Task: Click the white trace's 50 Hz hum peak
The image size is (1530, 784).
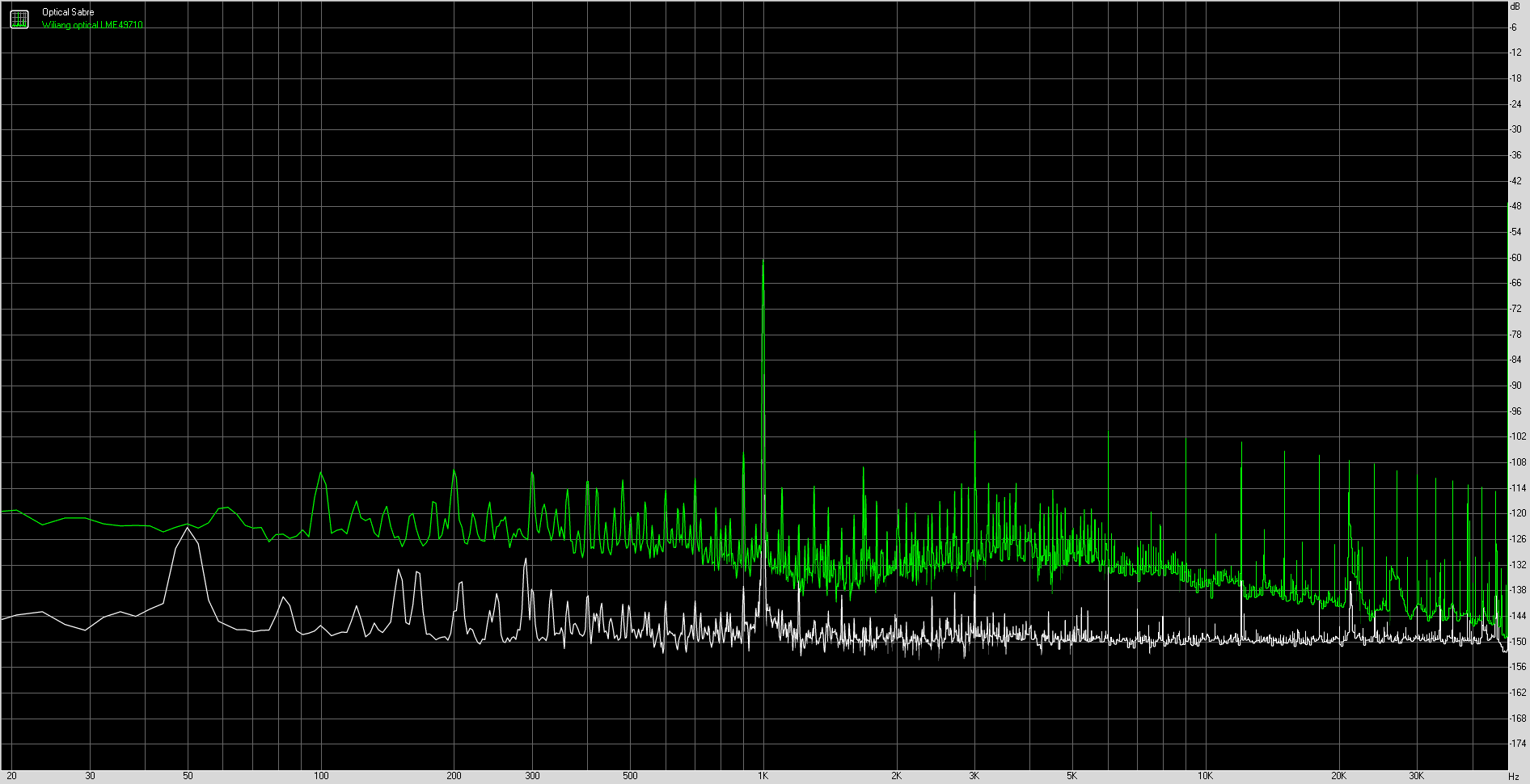Action: 188,529
